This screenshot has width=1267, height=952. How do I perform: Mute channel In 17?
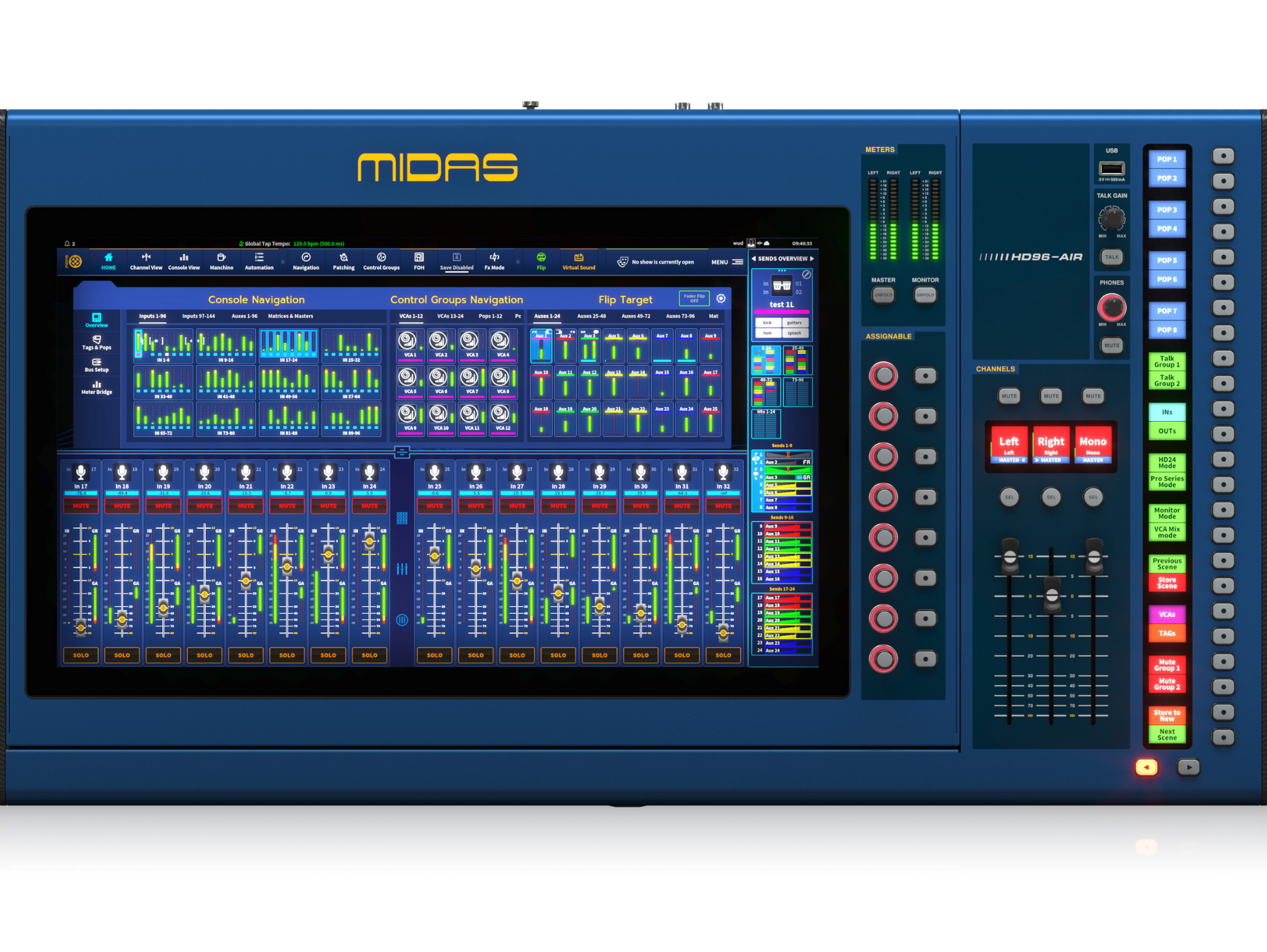pyautogui.click(x=80, y=505)
